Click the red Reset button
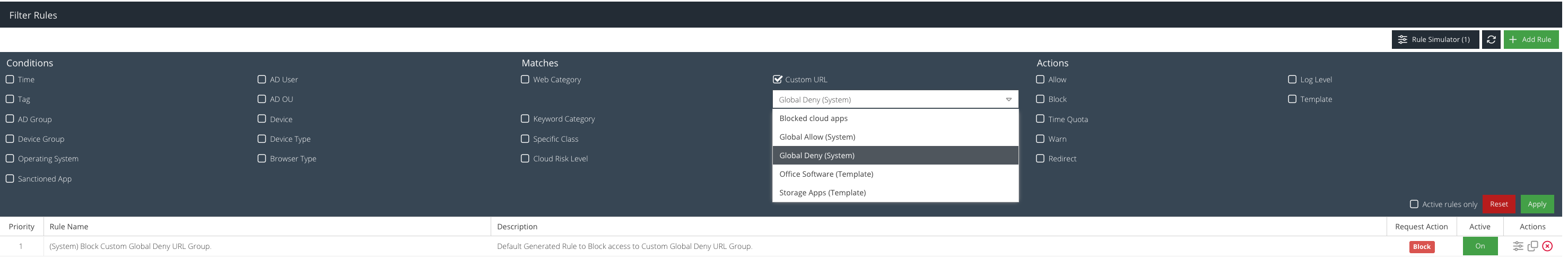Viewport: 1568px width, 267px height. (1498, 204)
